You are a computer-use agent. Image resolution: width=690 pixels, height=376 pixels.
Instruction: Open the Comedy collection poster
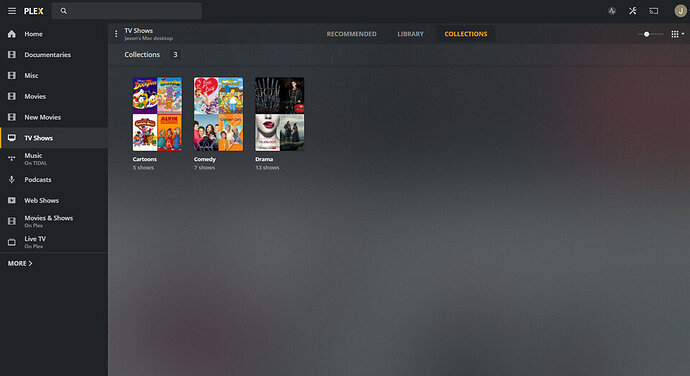218,114
